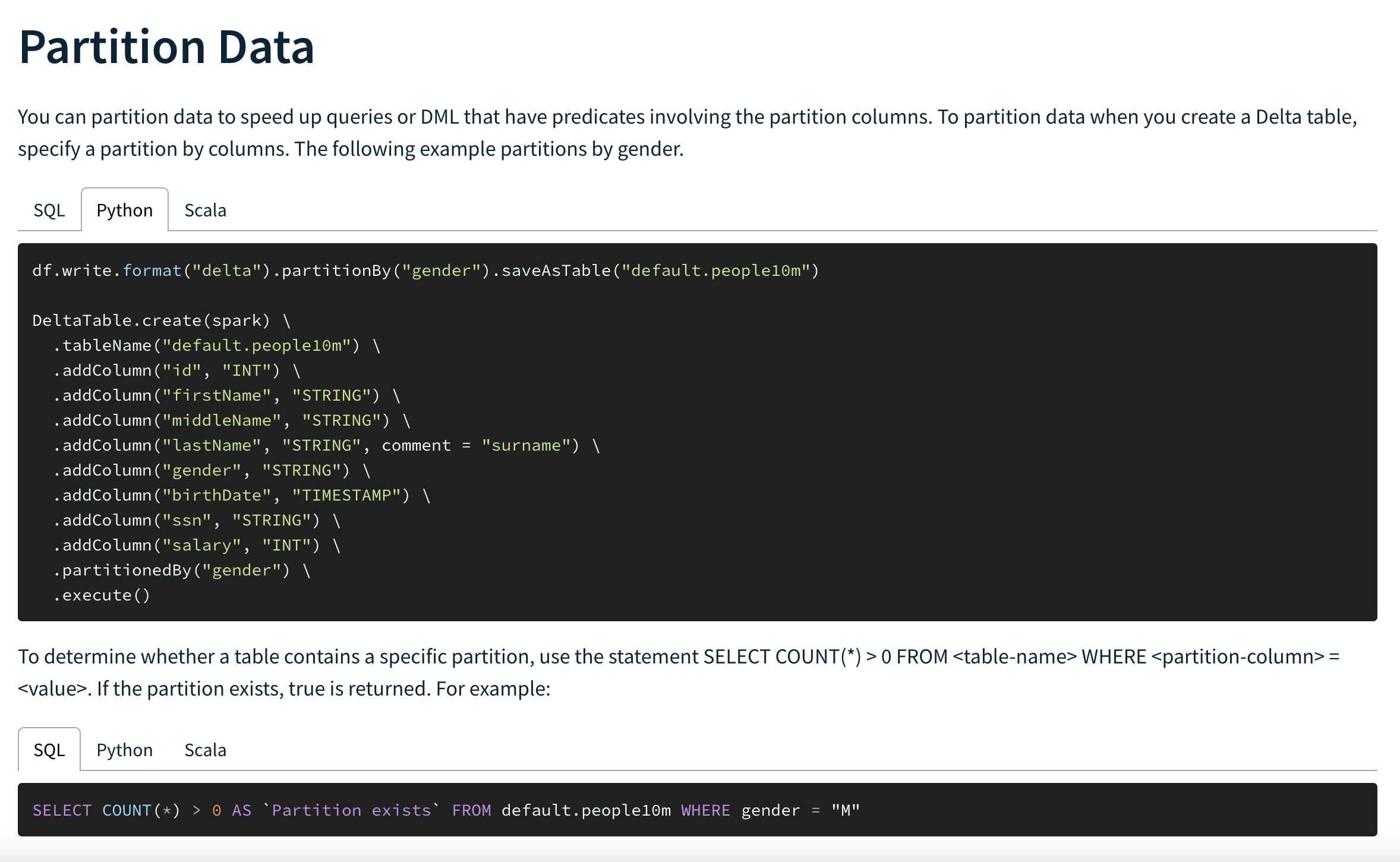The image size is (1400, 862).
Task: Click the .execute() line
Action: click(x=102, y=596)
